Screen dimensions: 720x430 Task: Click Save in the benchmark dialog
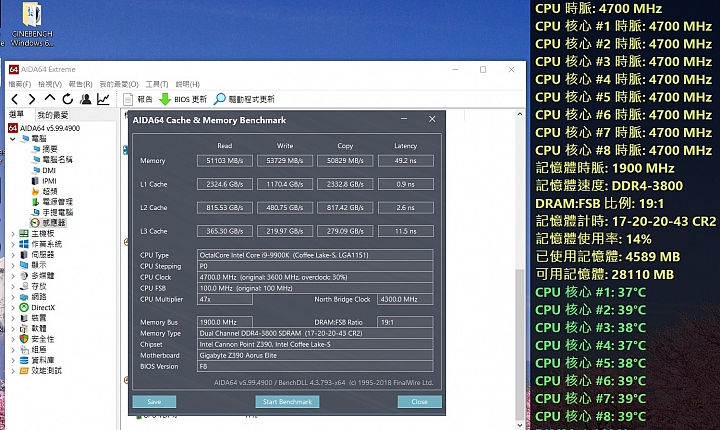154,402
